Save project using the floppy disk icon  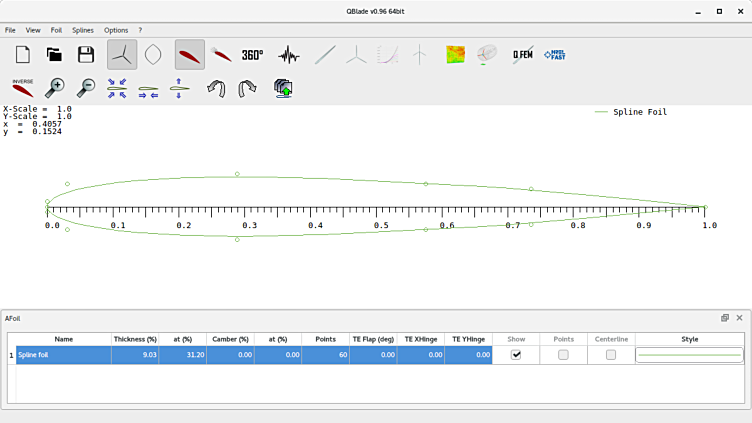pos(86,55)
